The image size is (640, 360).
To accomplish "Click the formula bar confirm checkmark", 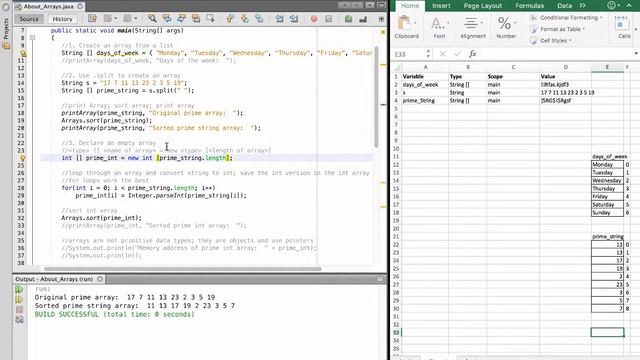I will pos(457,54).
